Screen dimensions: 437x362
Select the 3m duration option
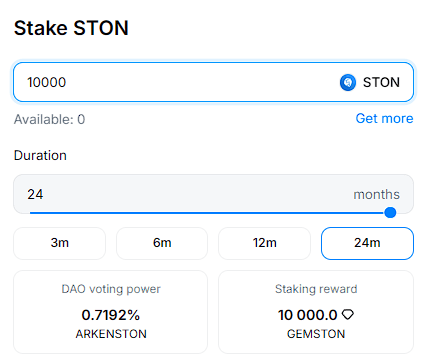(60, 243)
